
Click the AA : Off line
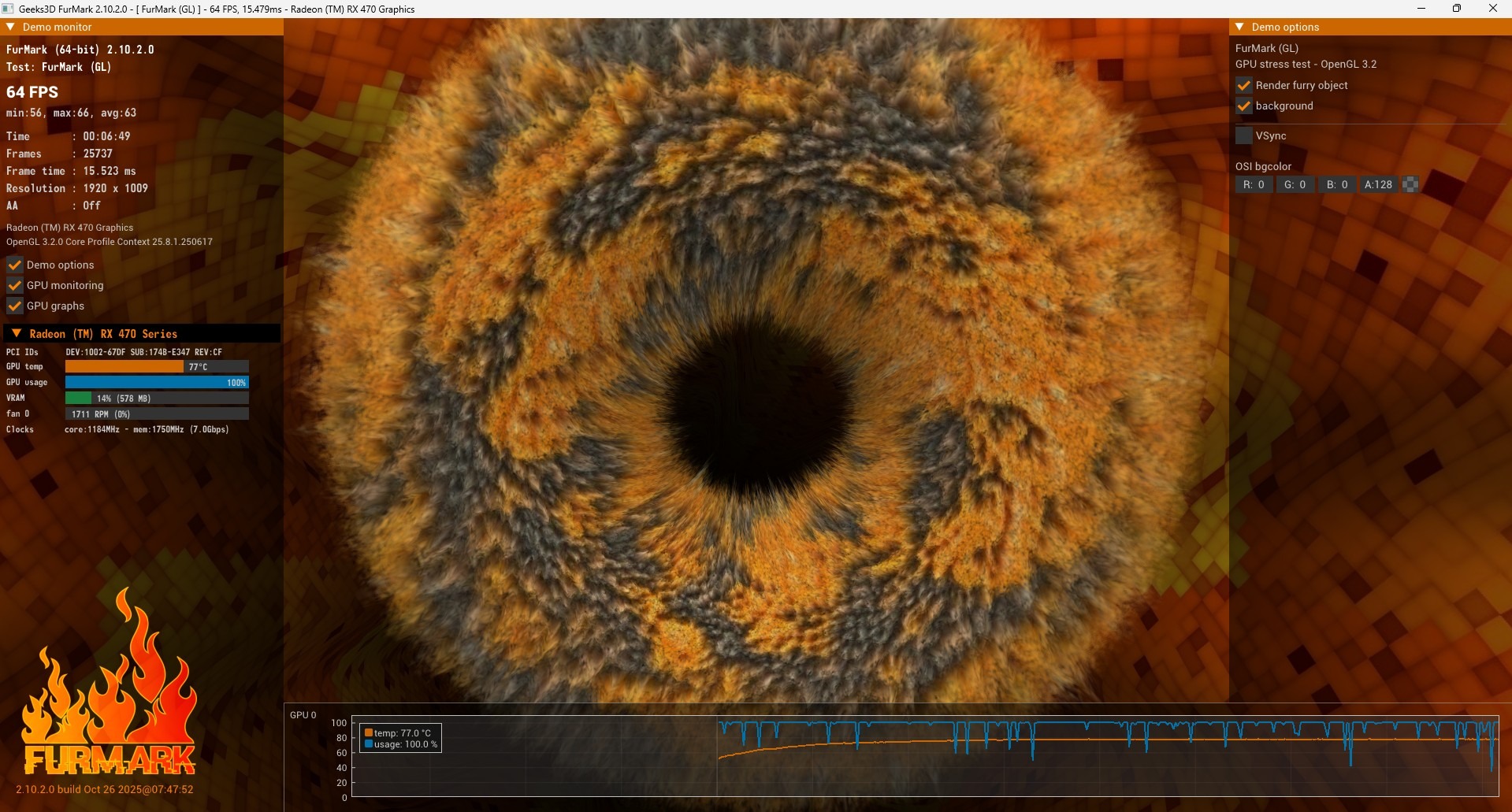[54, 206]
